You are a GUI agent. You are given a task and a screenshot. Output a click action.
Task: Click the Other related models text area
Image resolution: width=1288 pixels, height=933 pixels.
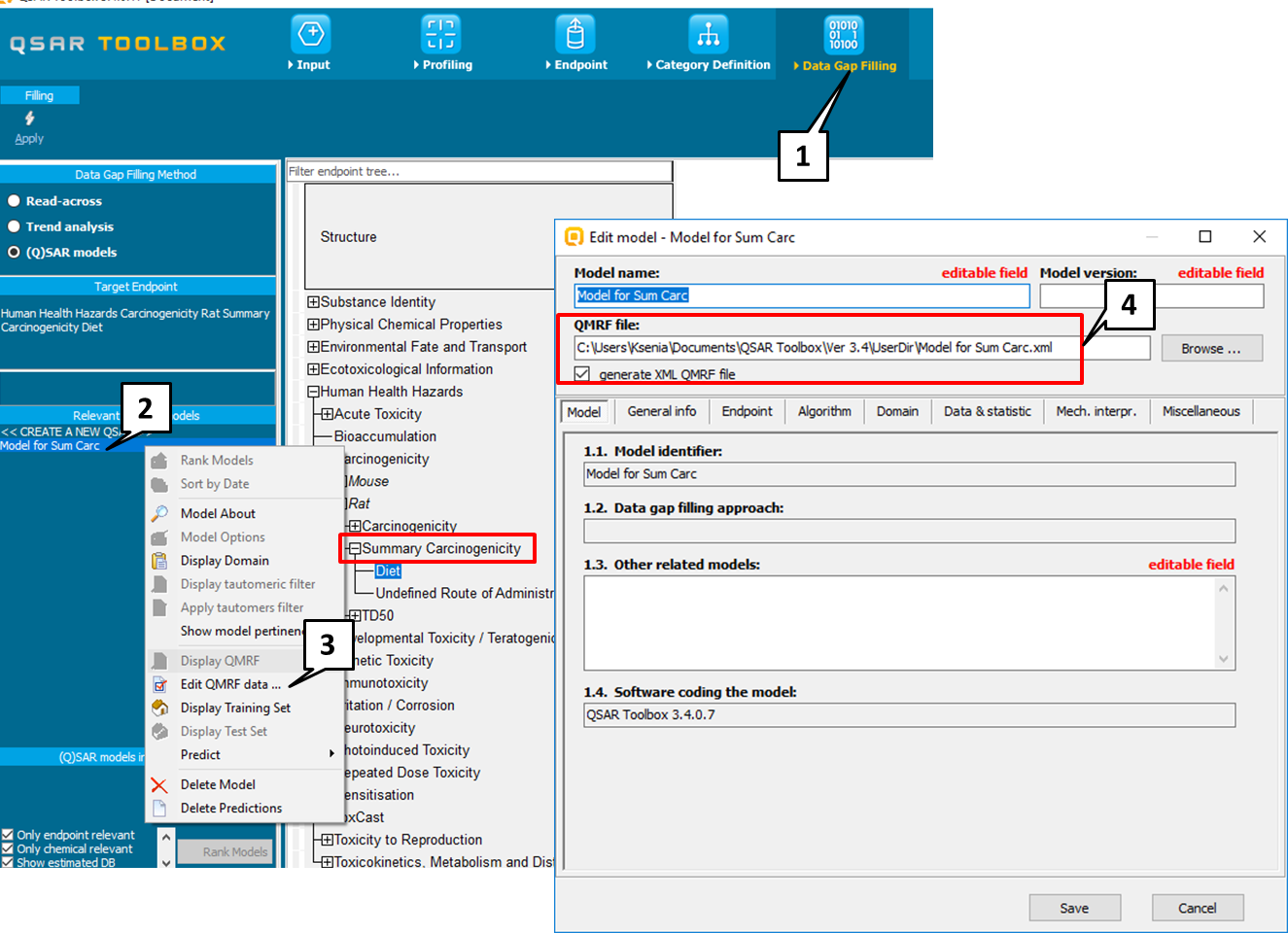click(900, 623)
